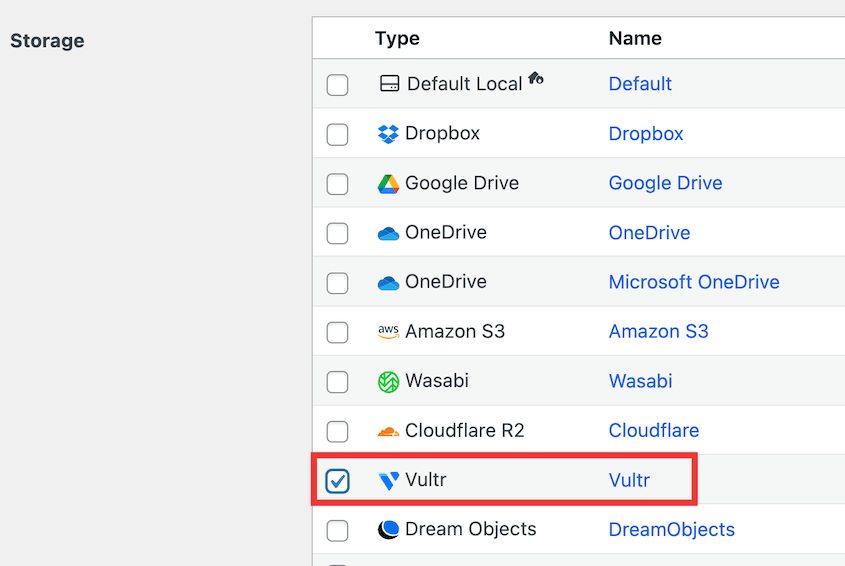Click the Google Drive logo icon

[x=388, y=184]
